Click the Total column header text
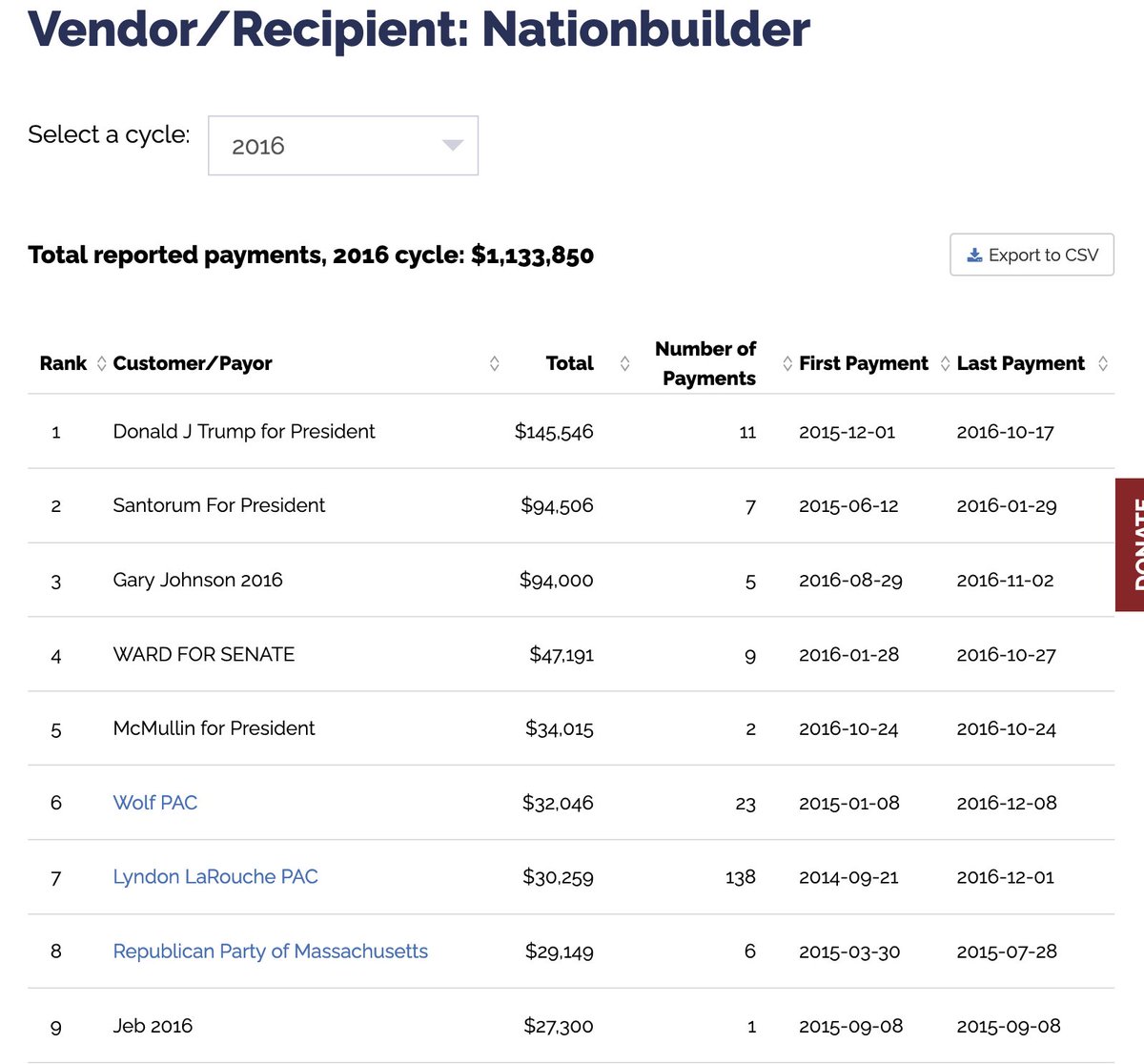 click(x=569, y=363)
